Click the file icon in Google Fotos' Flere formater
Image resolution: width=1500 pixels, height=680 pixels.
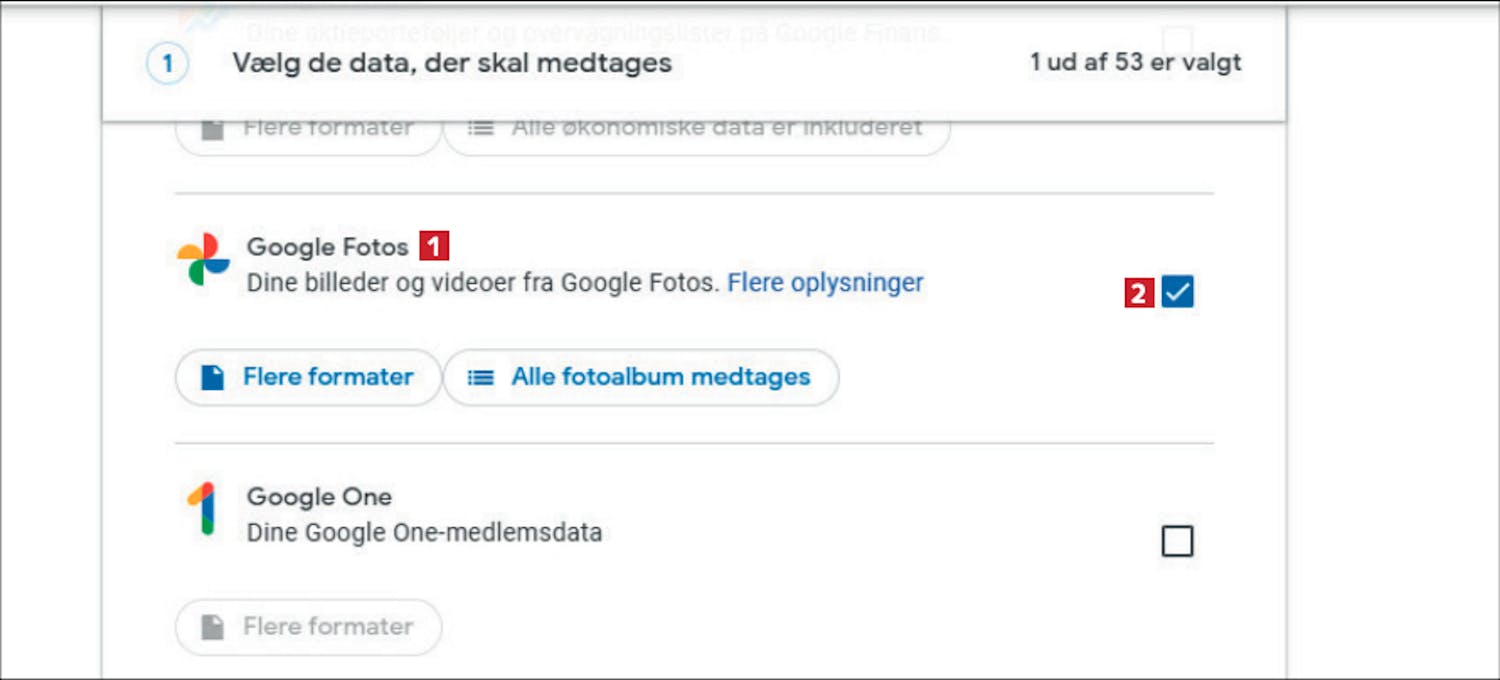pos(212,377)
